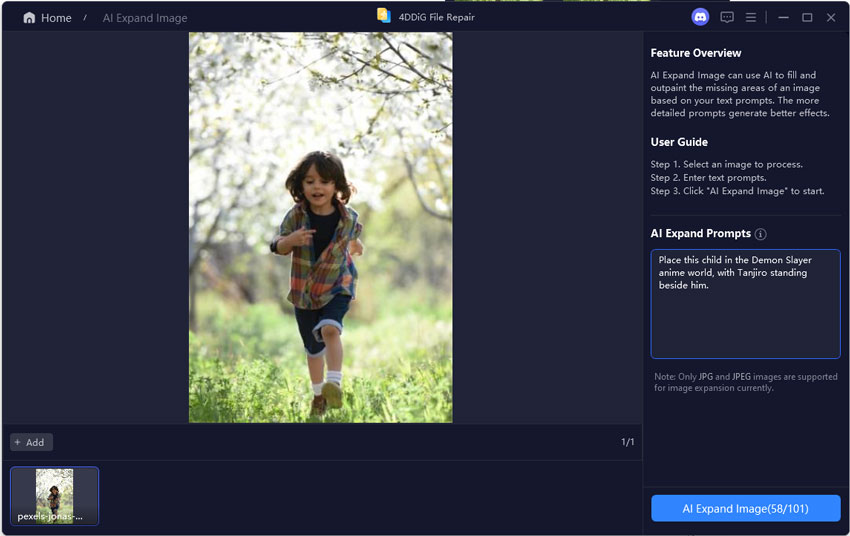This screenshot has width=850, height=536.
Task: Click the Feature Overview heading
Action: 696,53
